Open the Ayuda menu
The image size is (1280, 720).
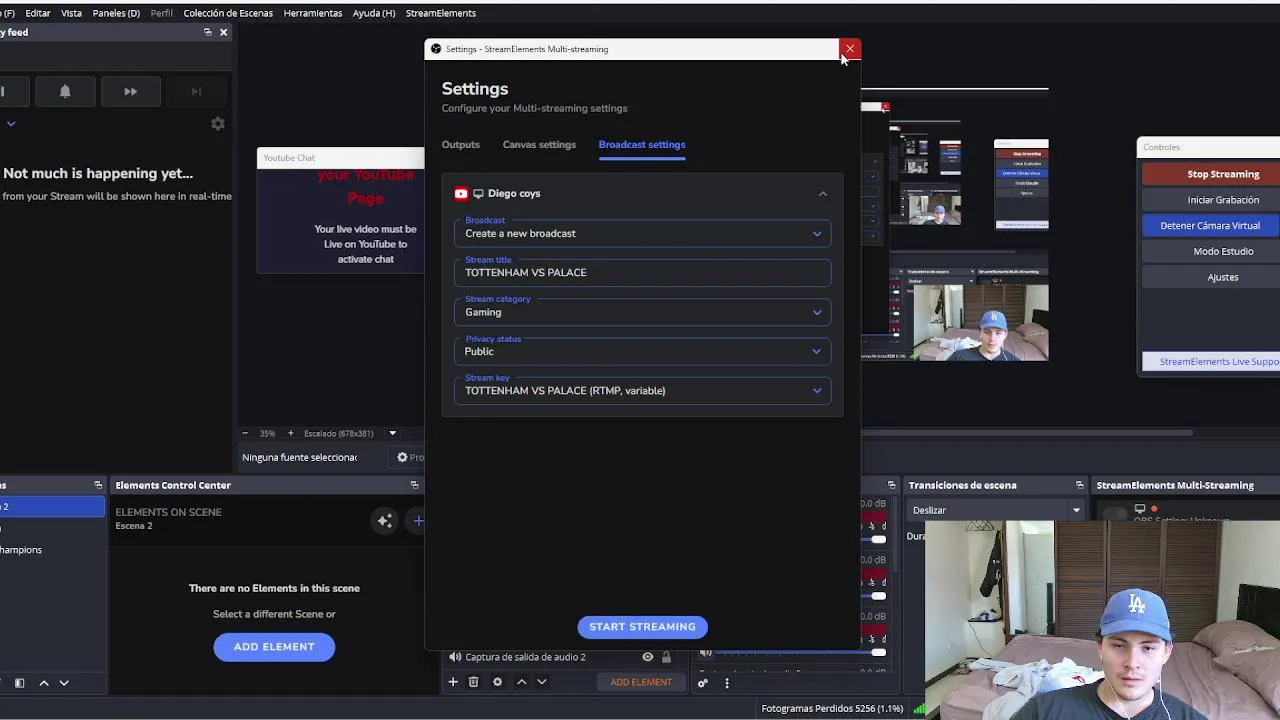pos(374,13)
